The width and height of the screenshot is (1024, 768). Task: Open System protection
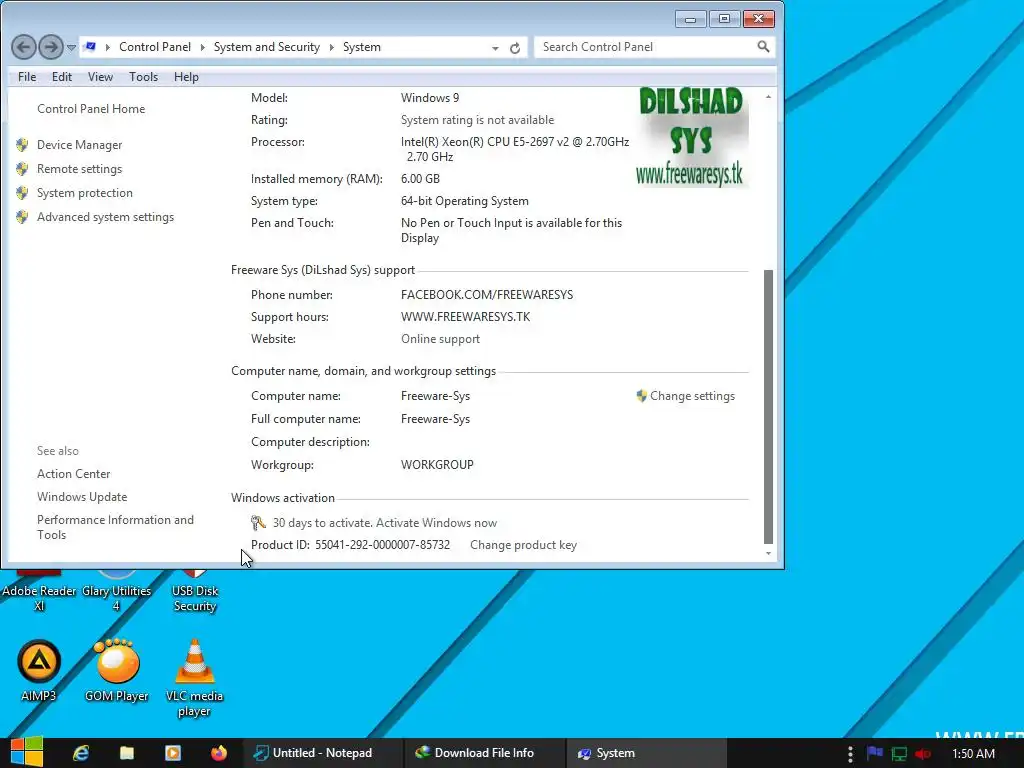84,193
